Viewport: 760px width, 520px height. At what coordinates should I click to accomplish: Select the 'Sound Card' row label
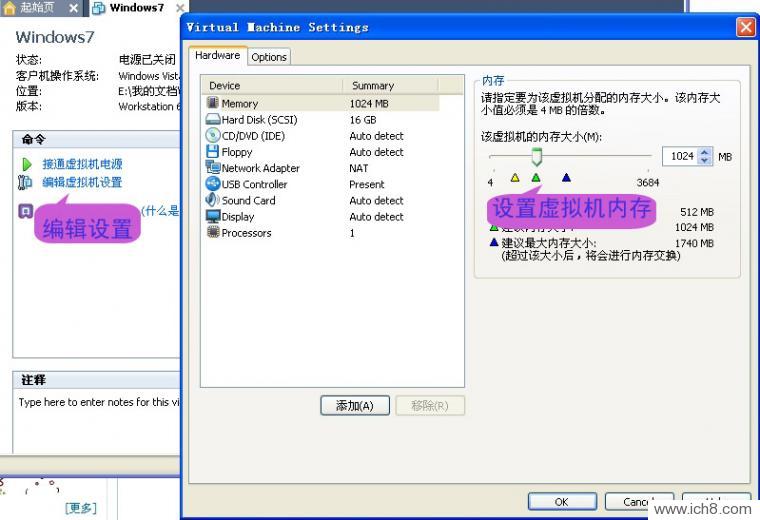(x=248, y=201)
